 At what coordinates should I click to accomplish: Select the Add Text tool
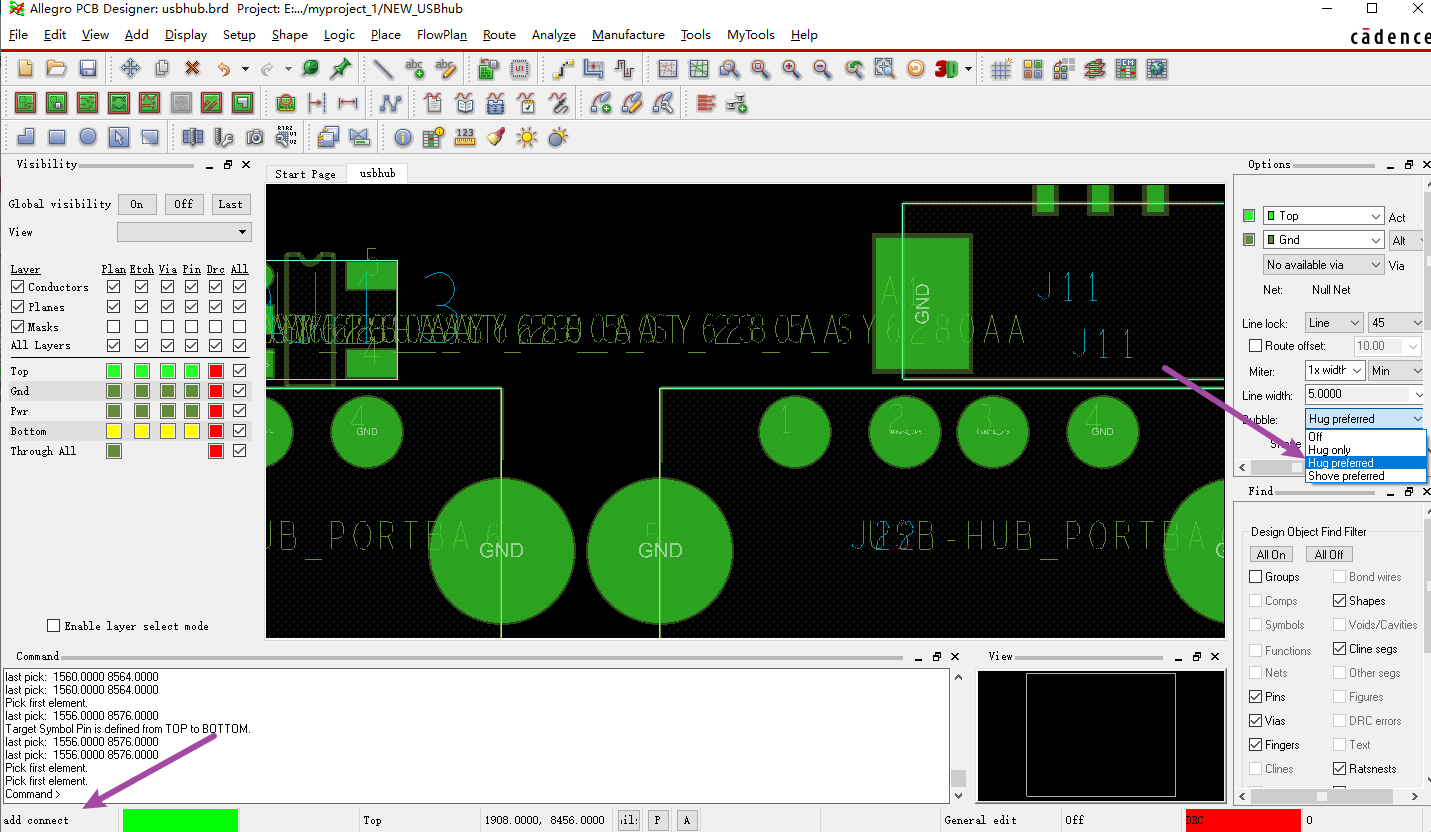coord(415,69)
